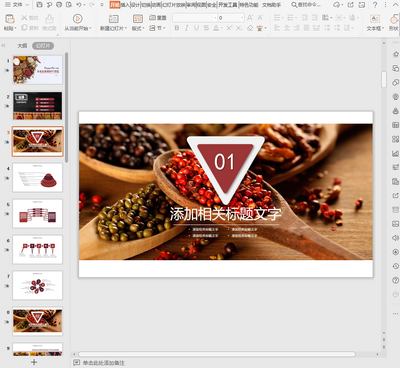
Task: Toggle Bold formatting
Action: click(x=177, y=28)
